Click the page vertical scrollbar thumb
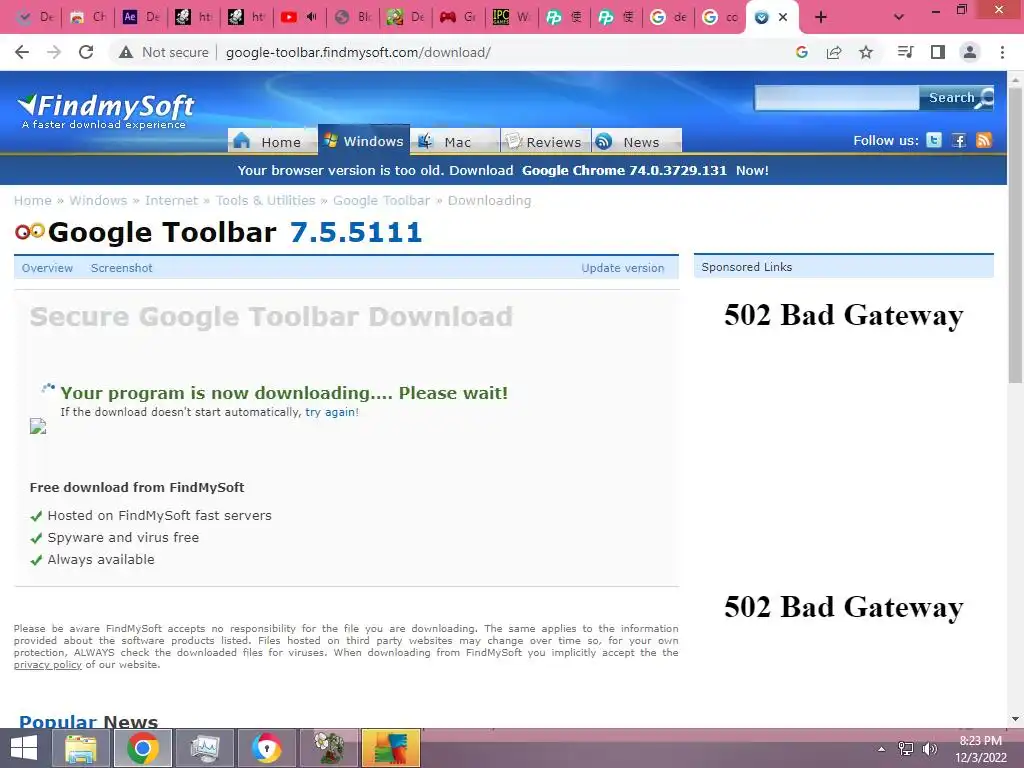Viewport: 1024px width, 768px height. [x=1015, y=235]
